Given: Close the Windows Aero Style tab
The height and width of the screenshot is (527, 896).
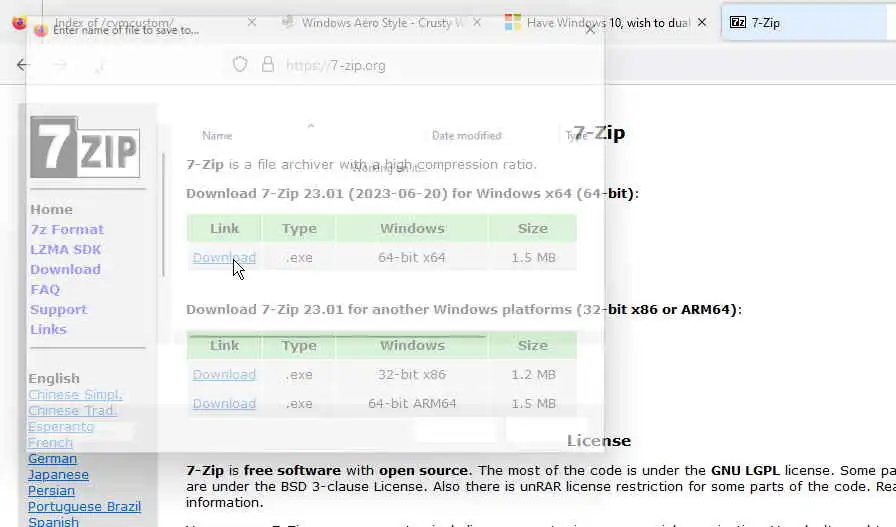Looking at the screenshot, I should click(x=477, y=23).
